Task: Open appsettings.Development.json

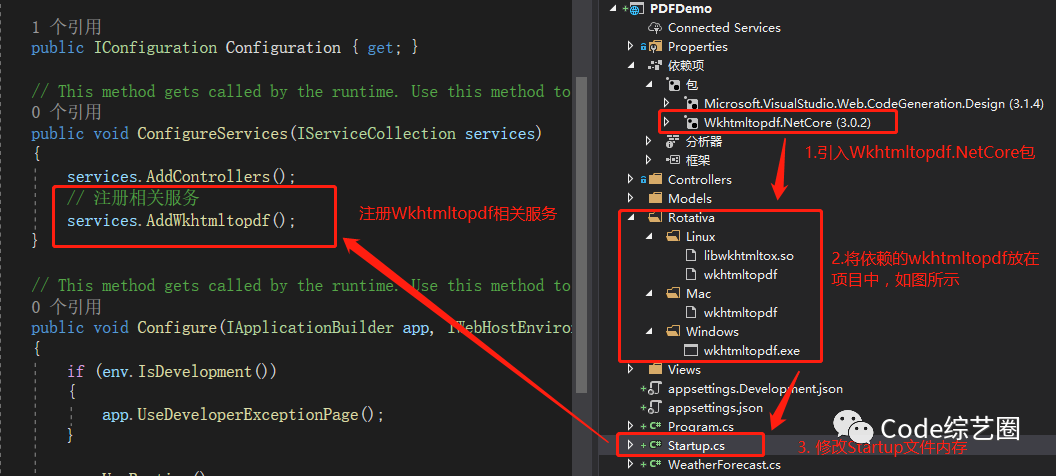Action: tap(755, 388)
